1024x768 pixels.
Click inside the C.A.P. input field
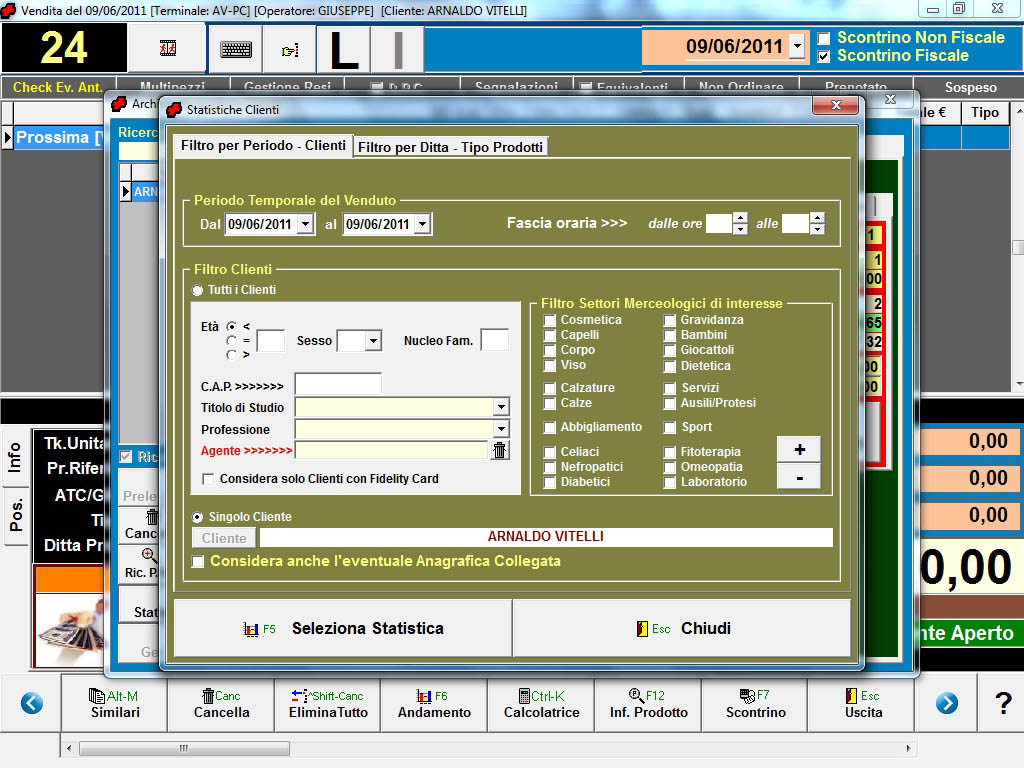[338, 384]
